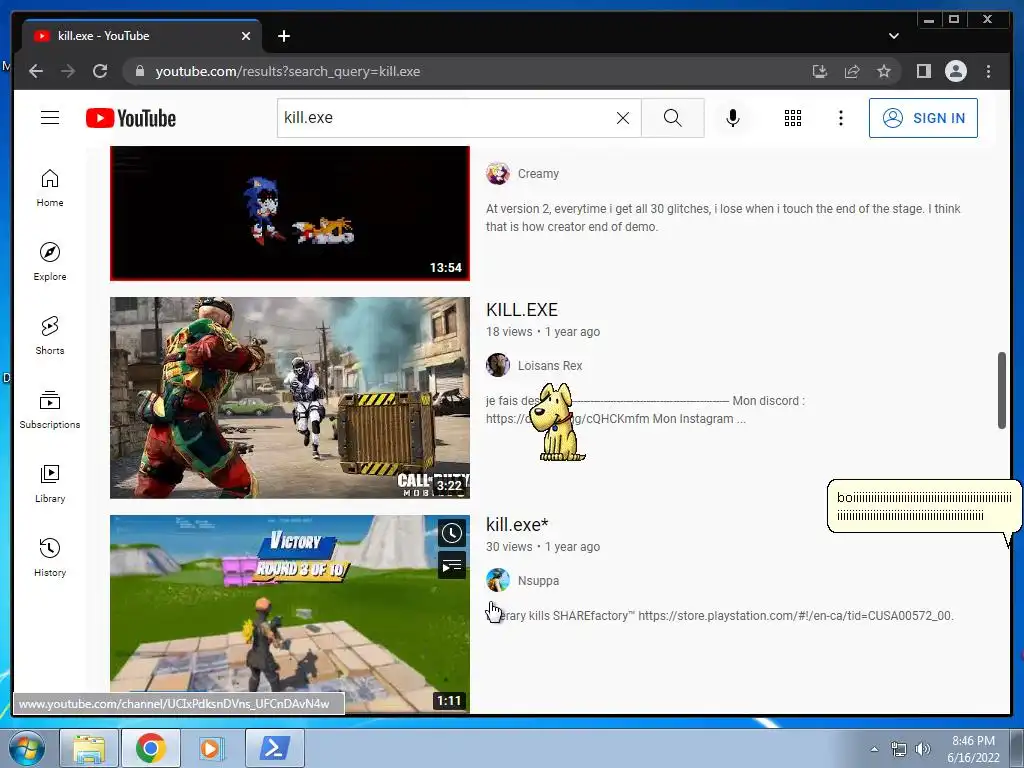Click '18 views • 1 year ago' text

pos(543,332)
